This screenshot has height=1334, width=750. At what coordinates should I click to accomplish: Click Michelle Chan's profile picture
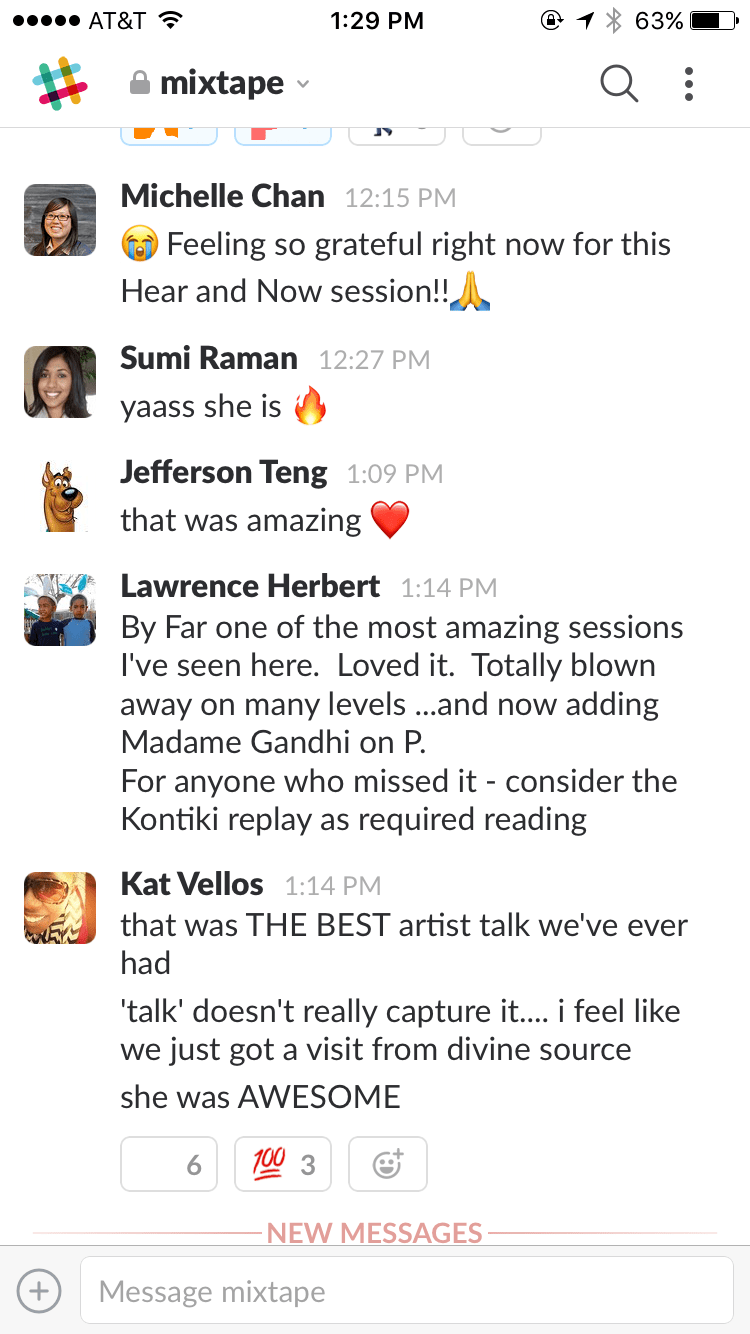coord(60,220)
